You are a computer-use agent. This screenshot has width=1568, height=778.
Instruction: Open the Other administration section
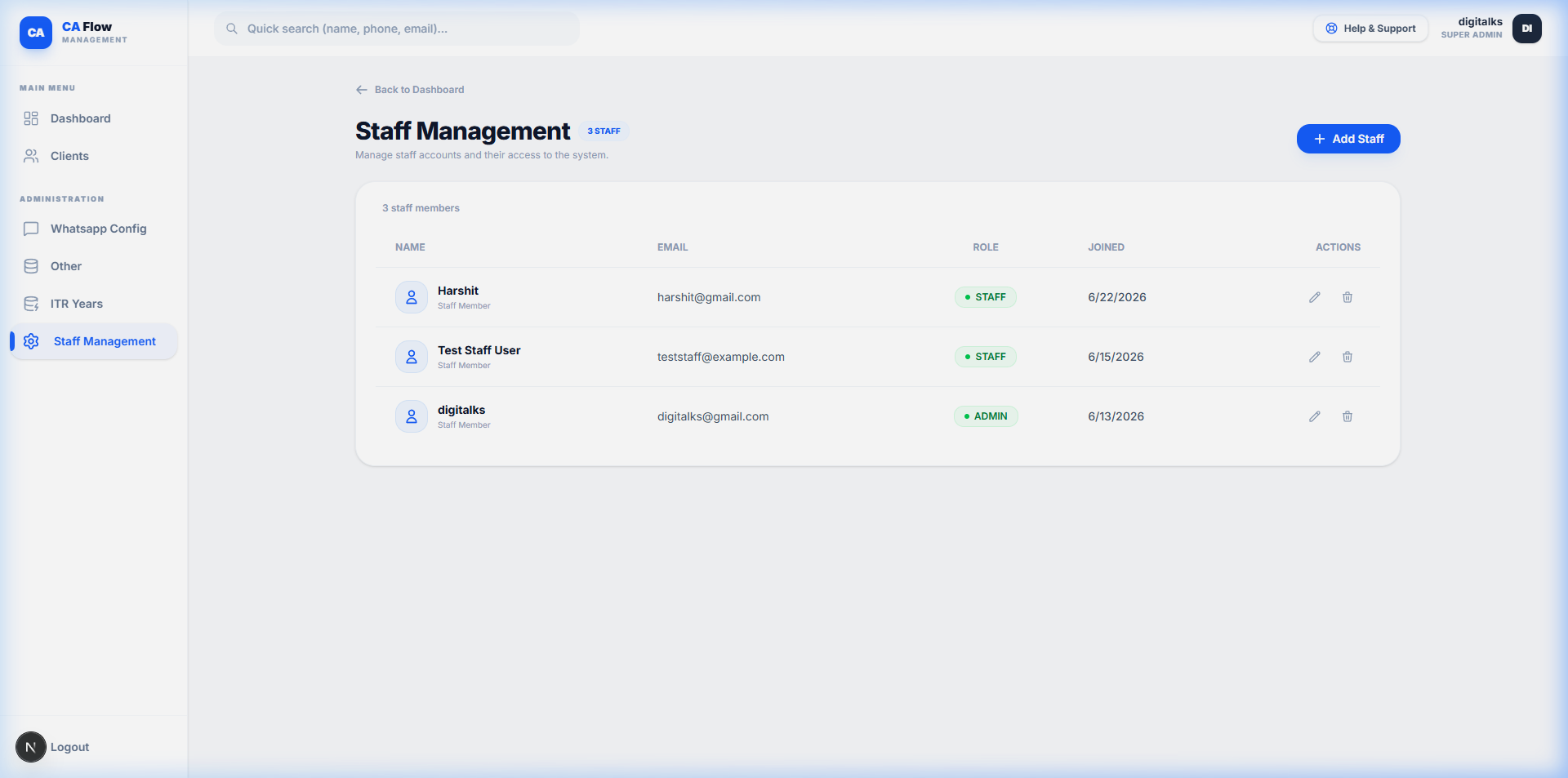(x=94, y=266)
